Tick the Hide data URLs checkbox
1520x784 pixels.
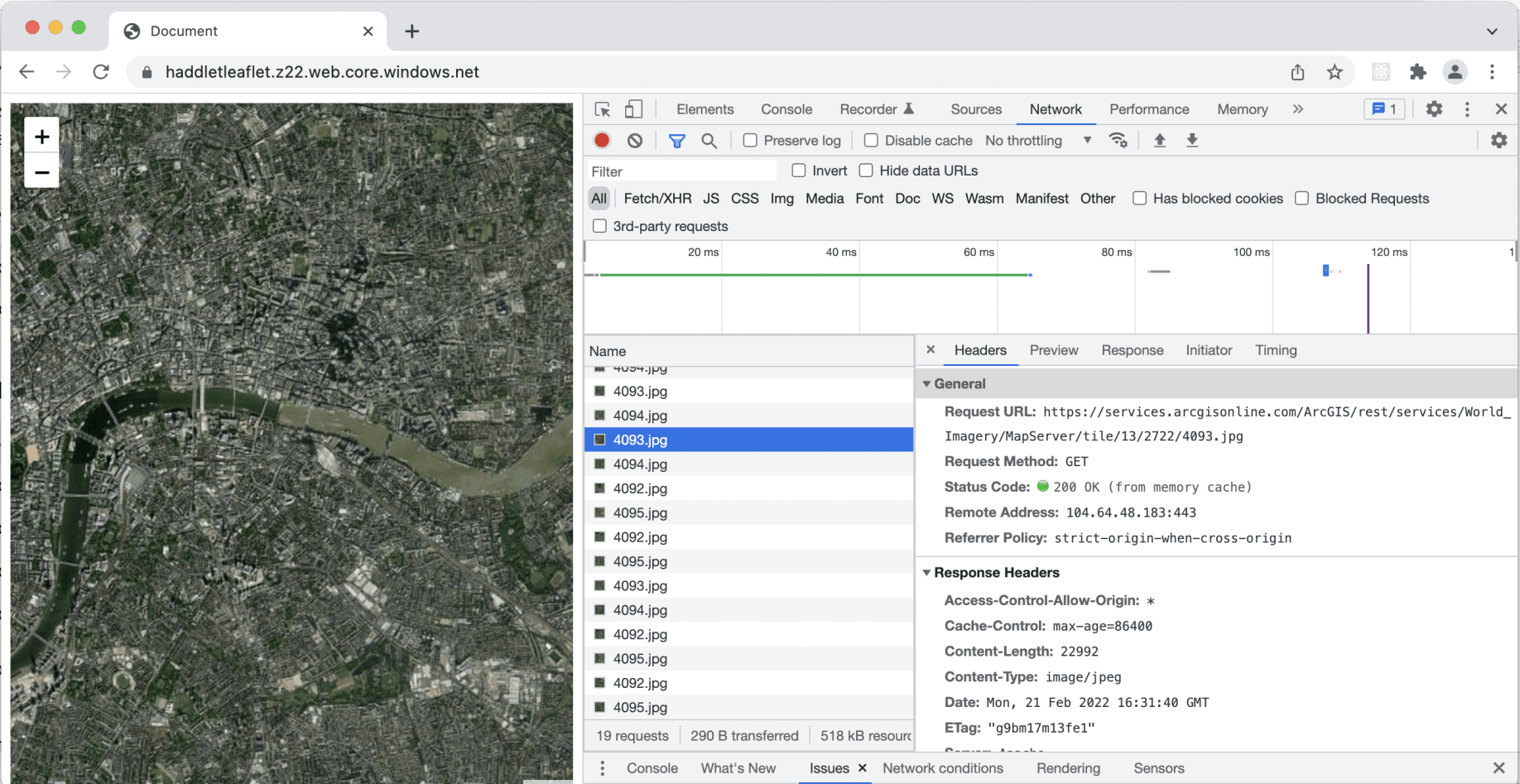coord(866,171)
